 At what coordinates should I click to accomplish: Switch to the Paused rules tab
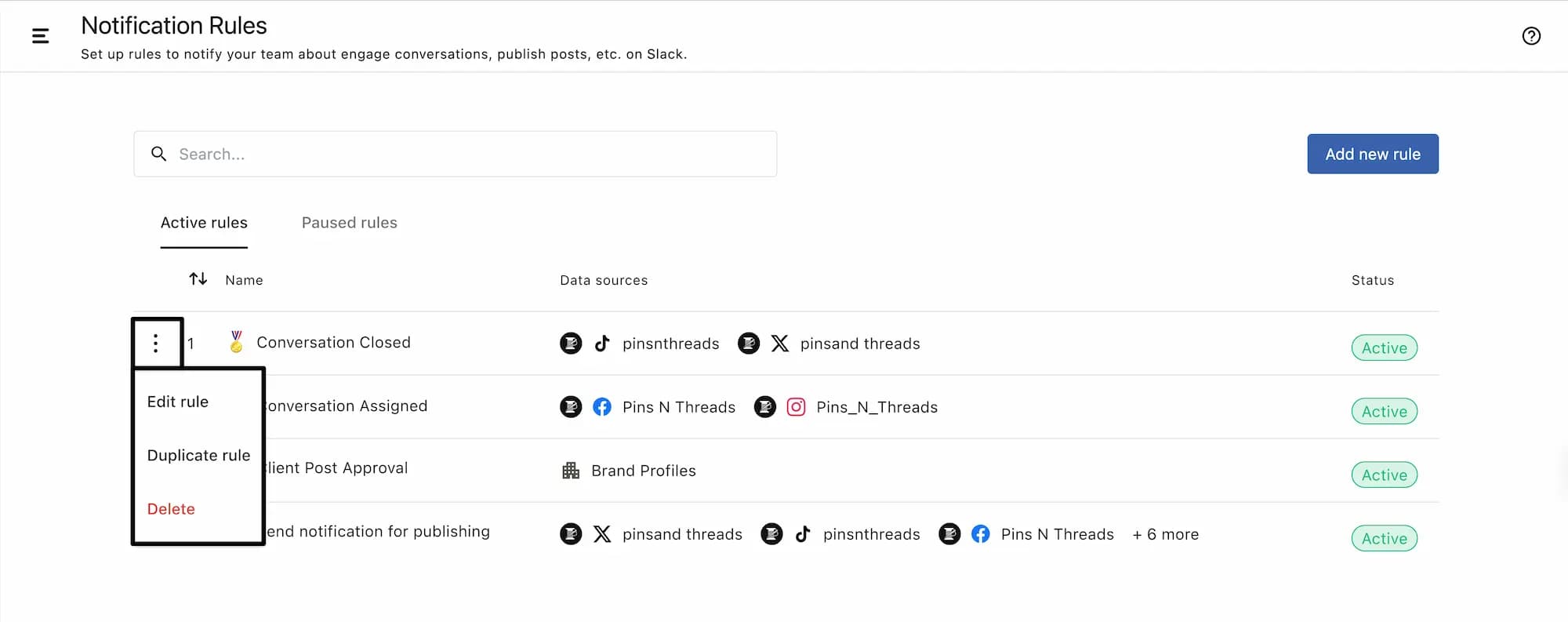349,223
